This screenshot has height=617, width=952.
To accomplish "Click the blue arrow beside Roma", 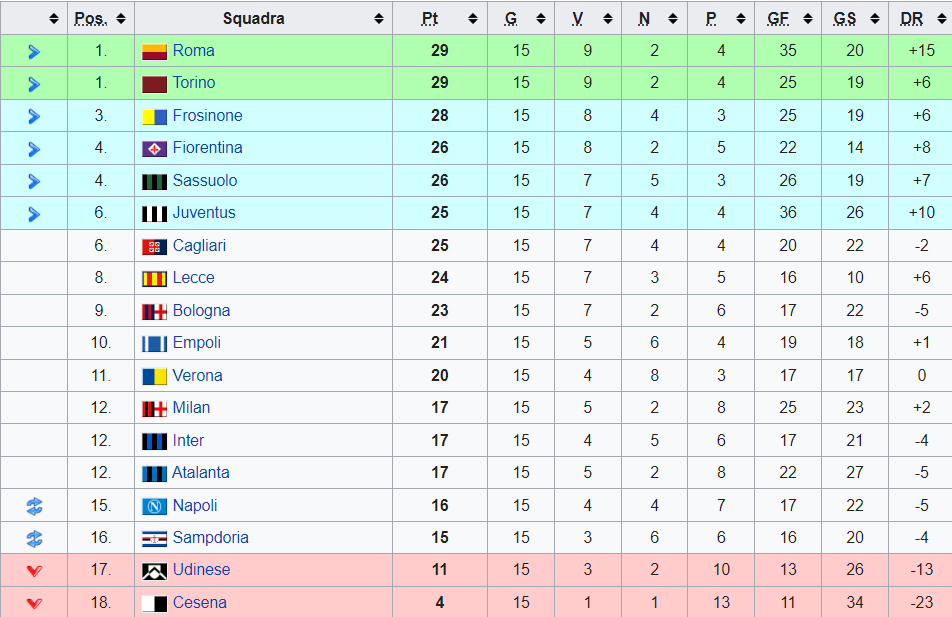I will (34, 52).
